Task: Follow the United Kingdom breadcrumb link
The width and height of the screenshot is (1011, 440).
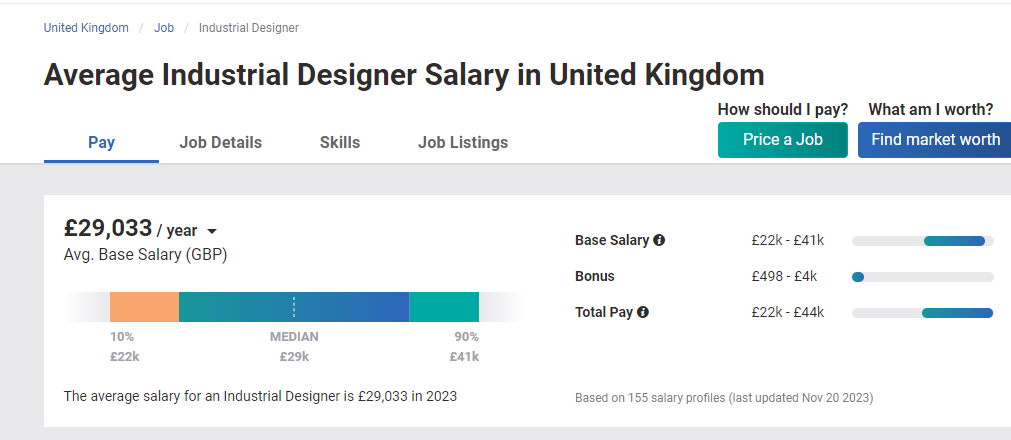Action: tap(86, 28)
